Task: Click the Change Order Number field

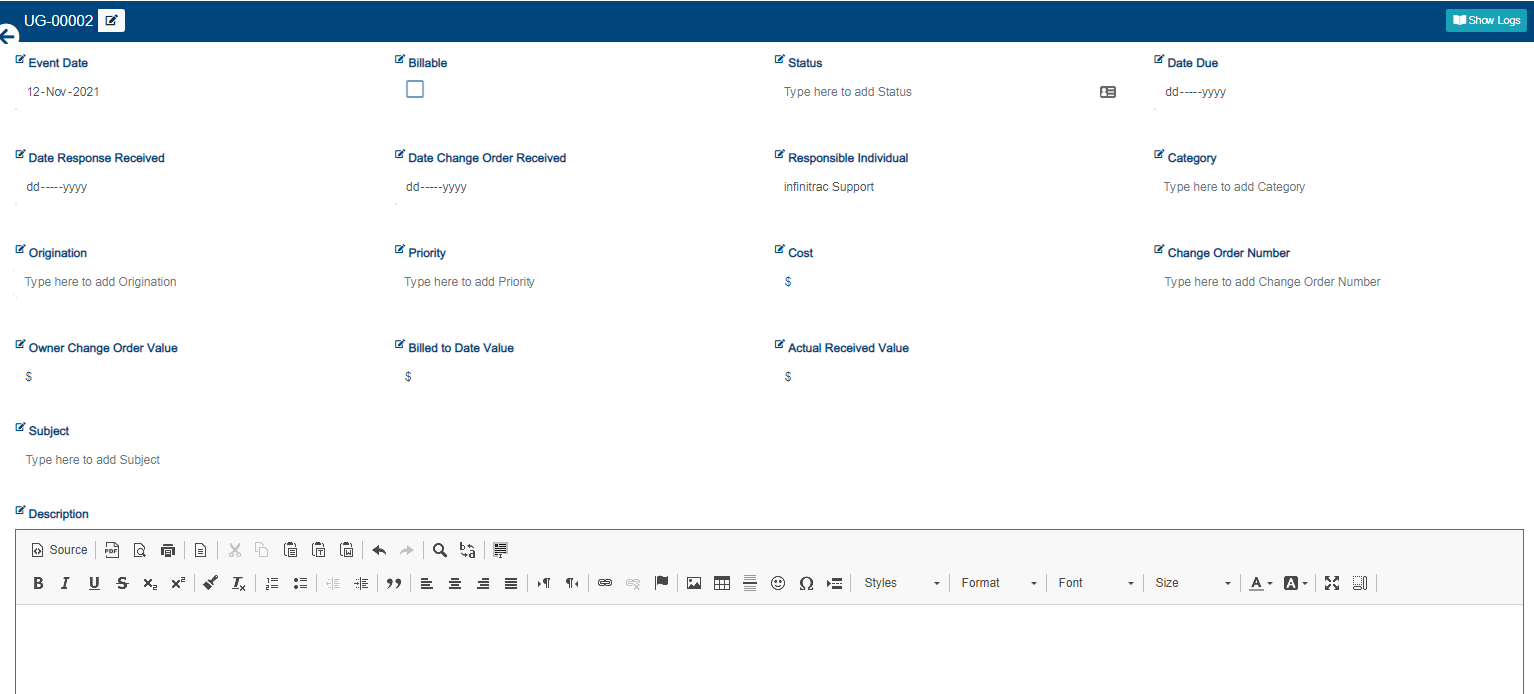Action: click(x=1340, y=282)
